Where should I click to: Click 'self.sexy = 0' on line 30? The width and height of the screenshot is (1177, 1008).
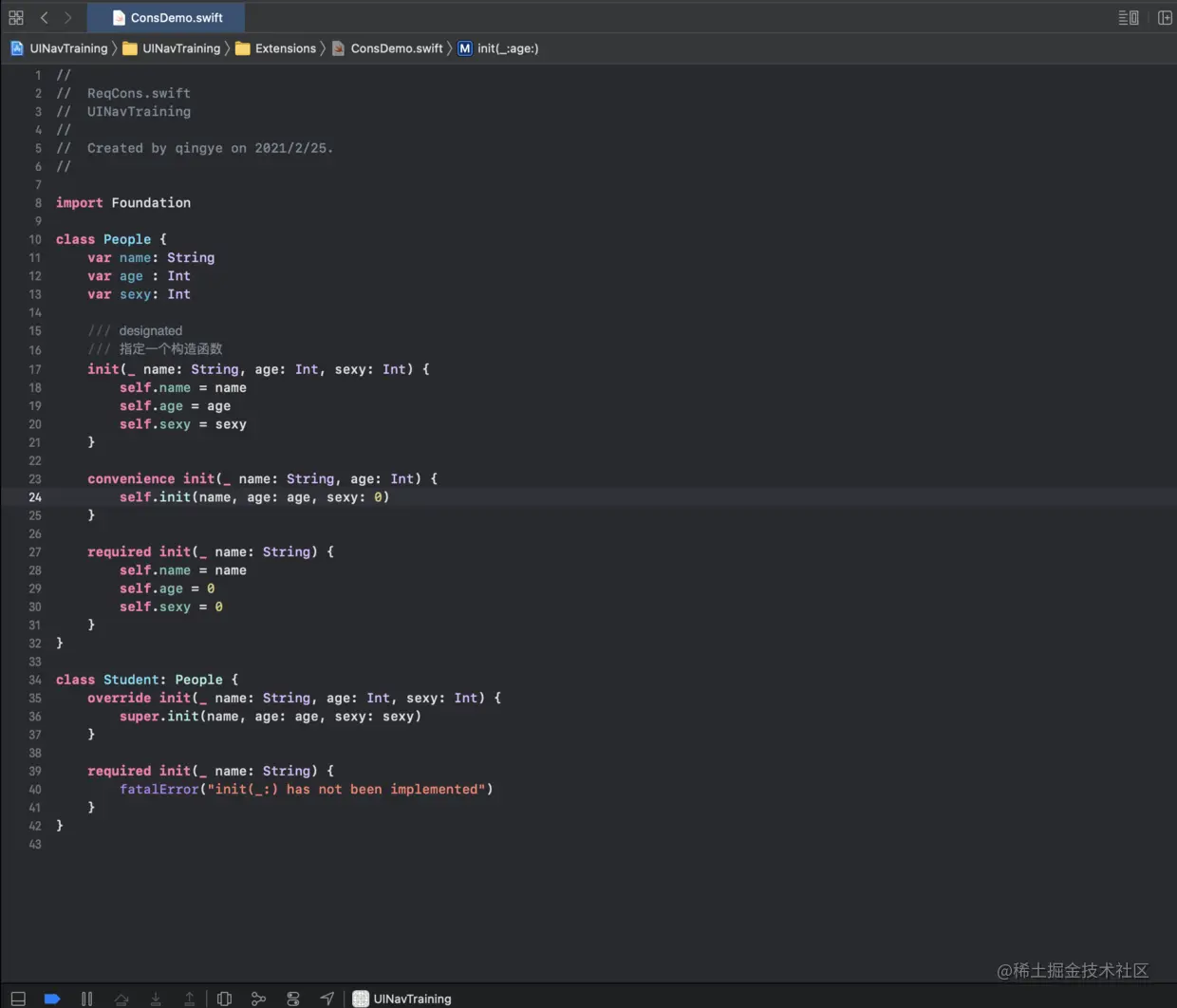click(x=171, y=607)
